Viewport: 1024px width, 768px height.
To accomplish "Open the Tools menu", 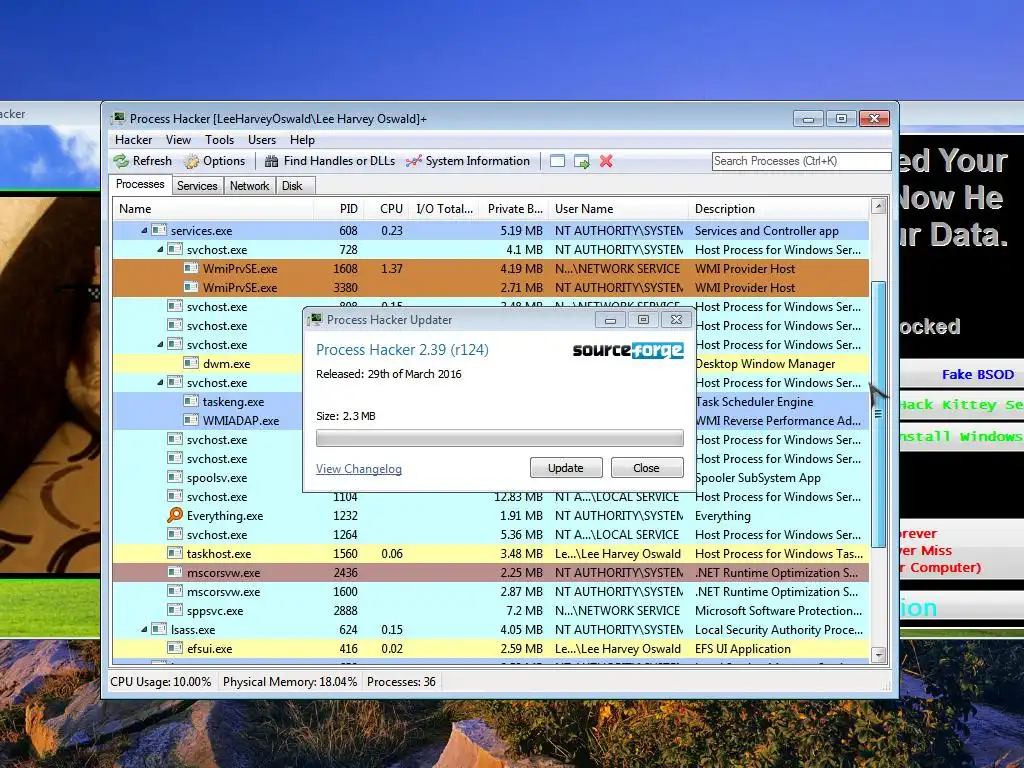I will [x=219, y=140].
